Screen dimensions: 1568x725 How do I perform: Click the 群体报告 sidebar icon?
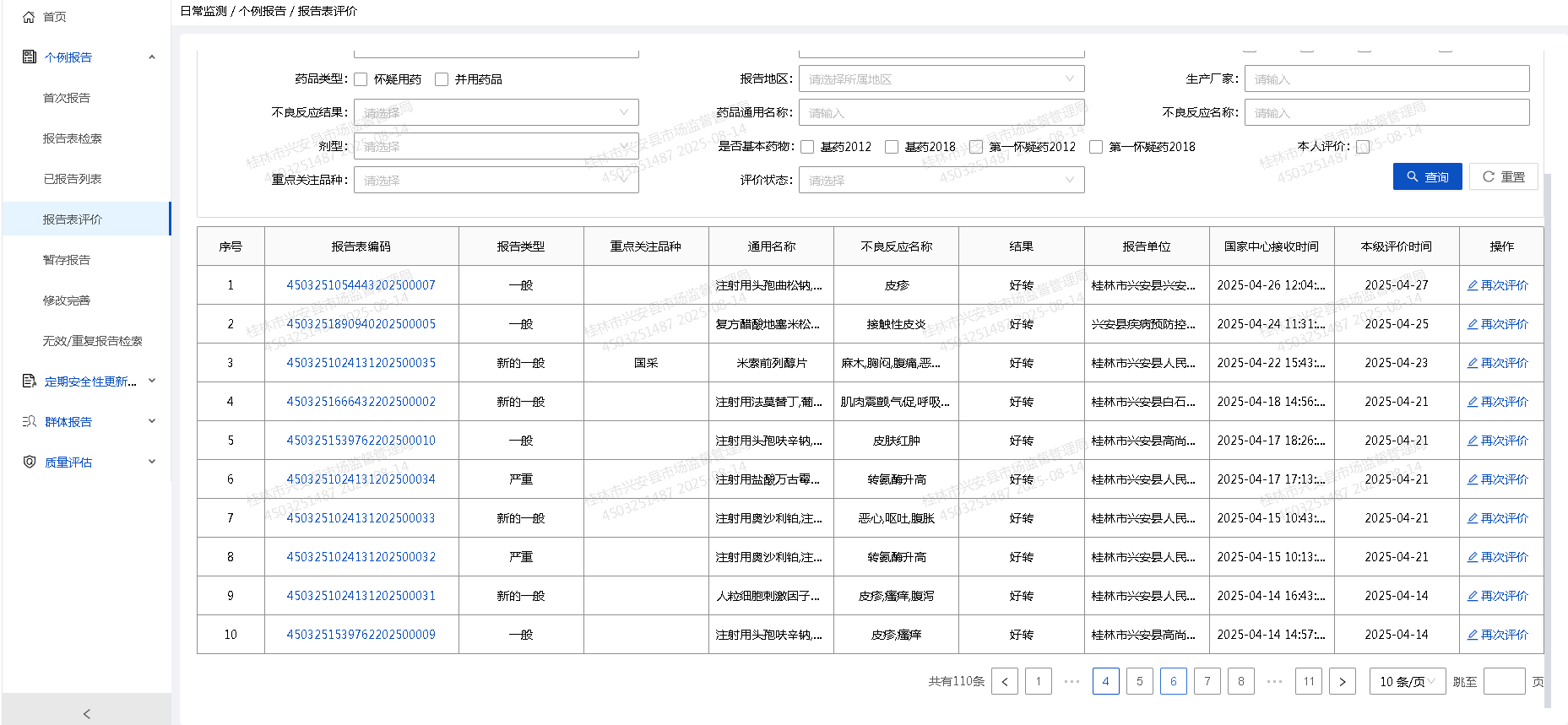click(30, 422)
